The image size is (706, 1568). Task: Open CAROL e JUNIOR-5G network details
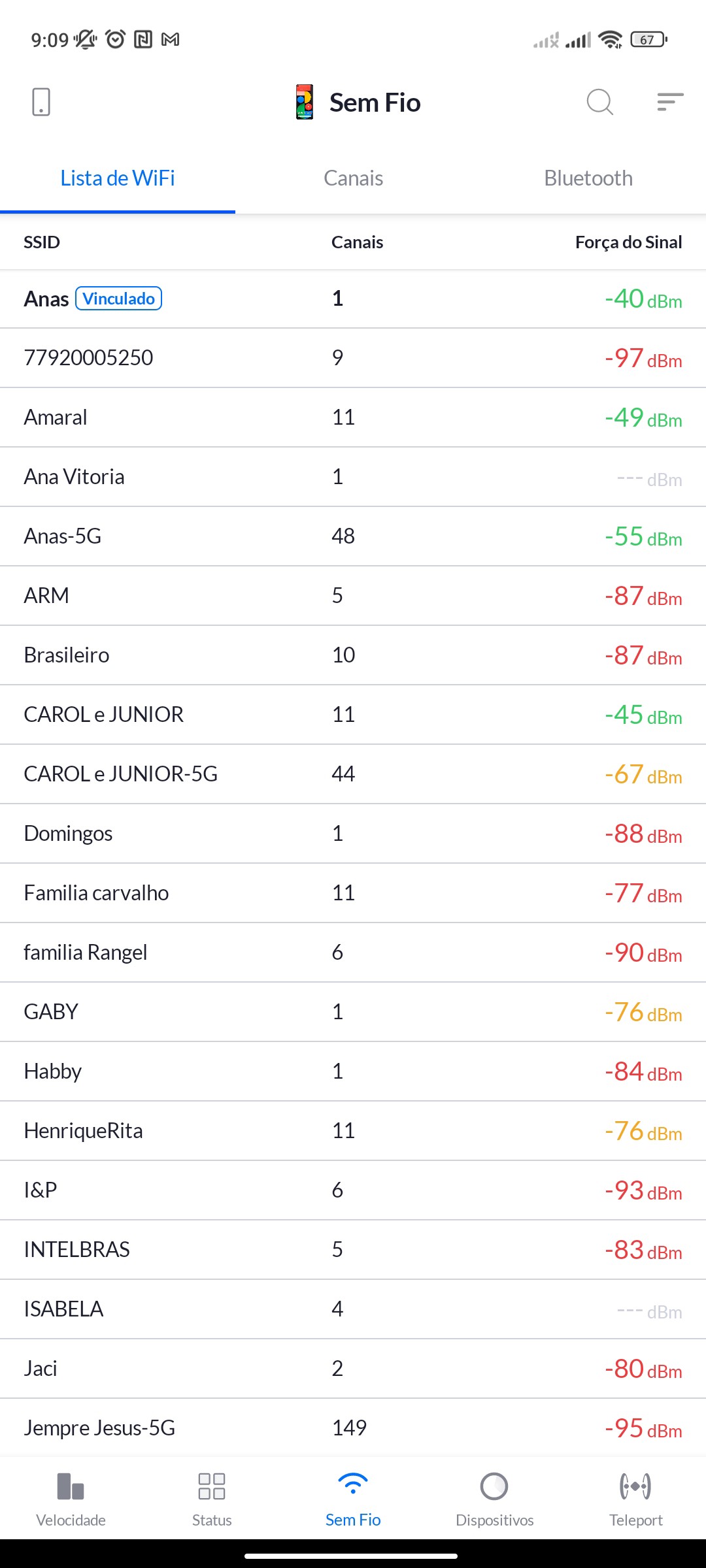pyautogui.click(x=353, y=774)
